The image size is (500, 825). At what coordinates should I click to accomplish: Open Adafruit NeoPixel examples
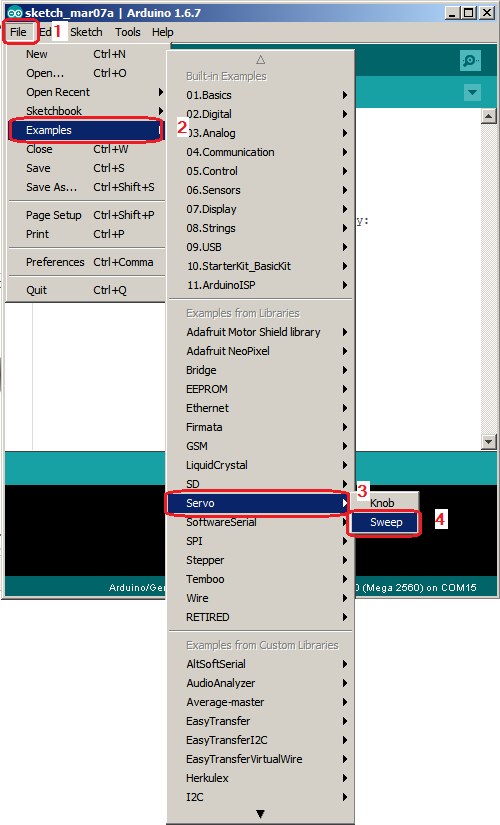(261, 351)
